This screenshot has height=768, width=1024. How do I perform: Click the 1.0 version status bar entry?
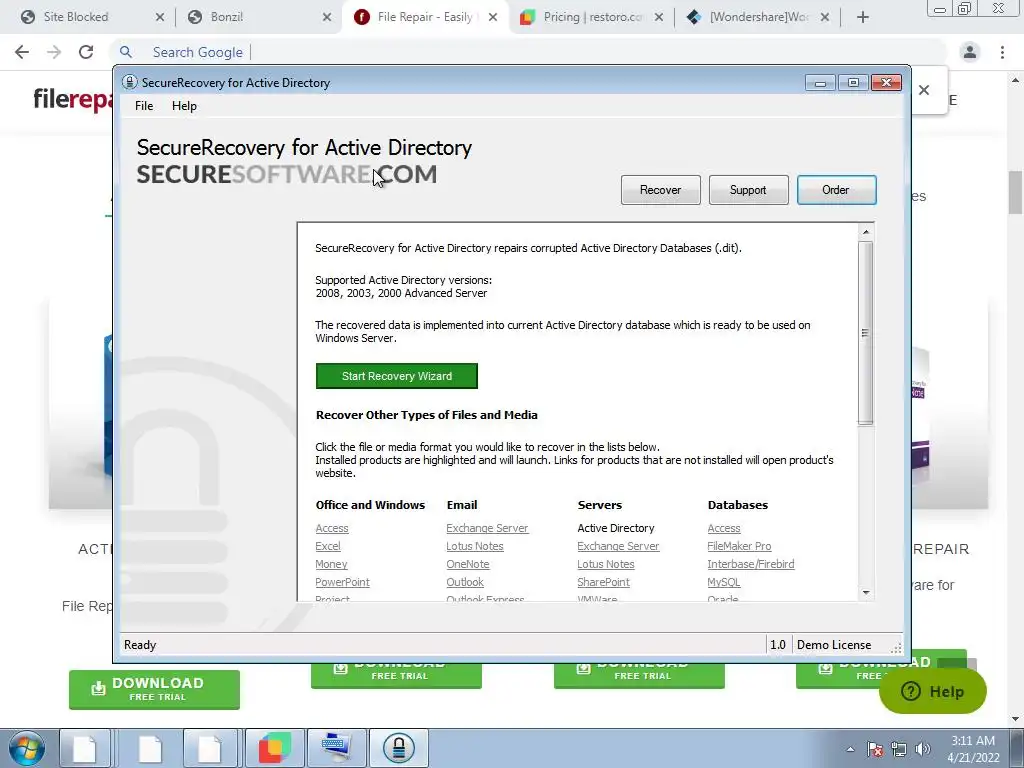coord(778,645)
